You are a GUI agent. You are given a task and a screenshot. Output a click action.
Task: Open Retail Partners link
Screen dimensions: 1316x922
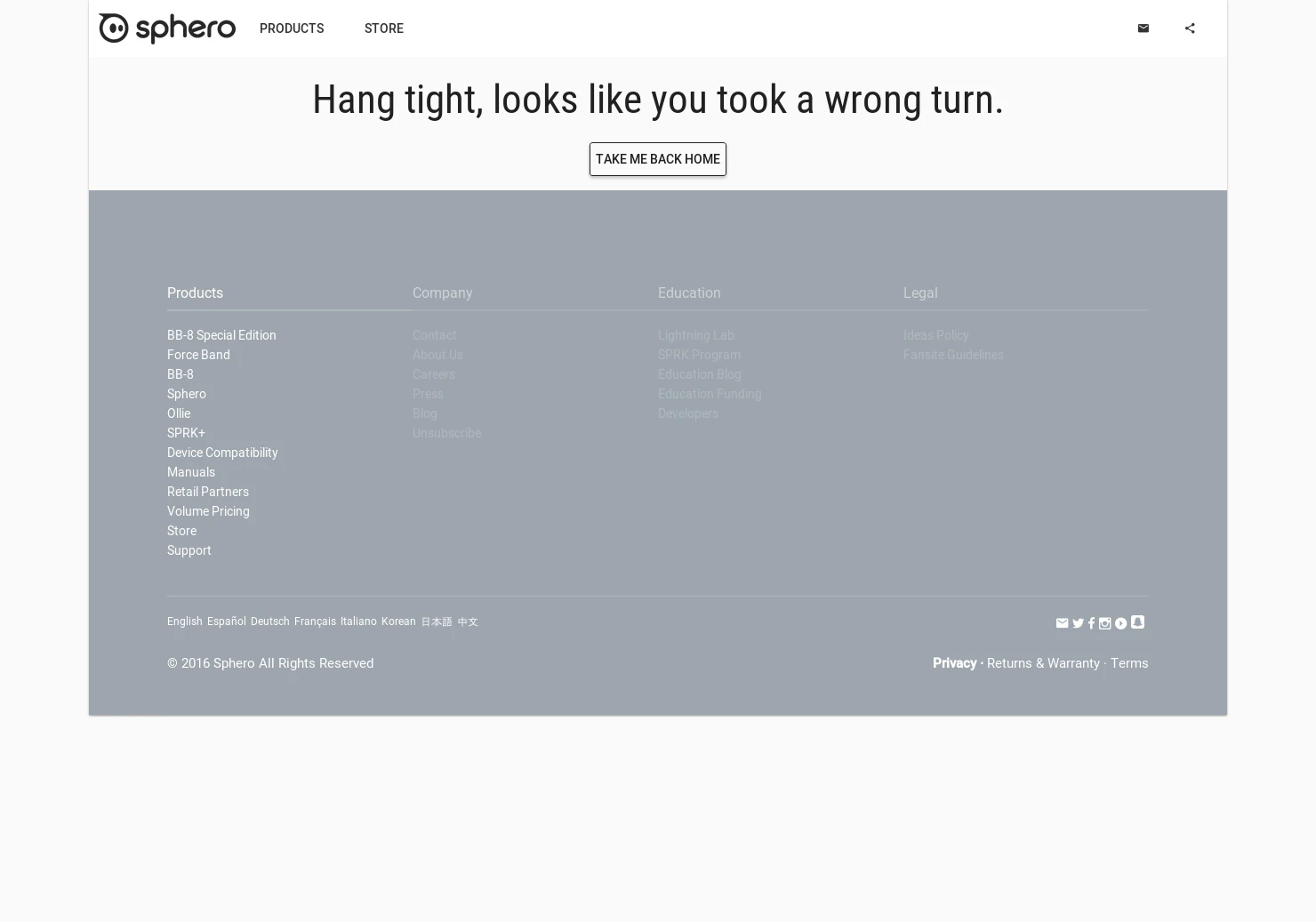[208, 492]
